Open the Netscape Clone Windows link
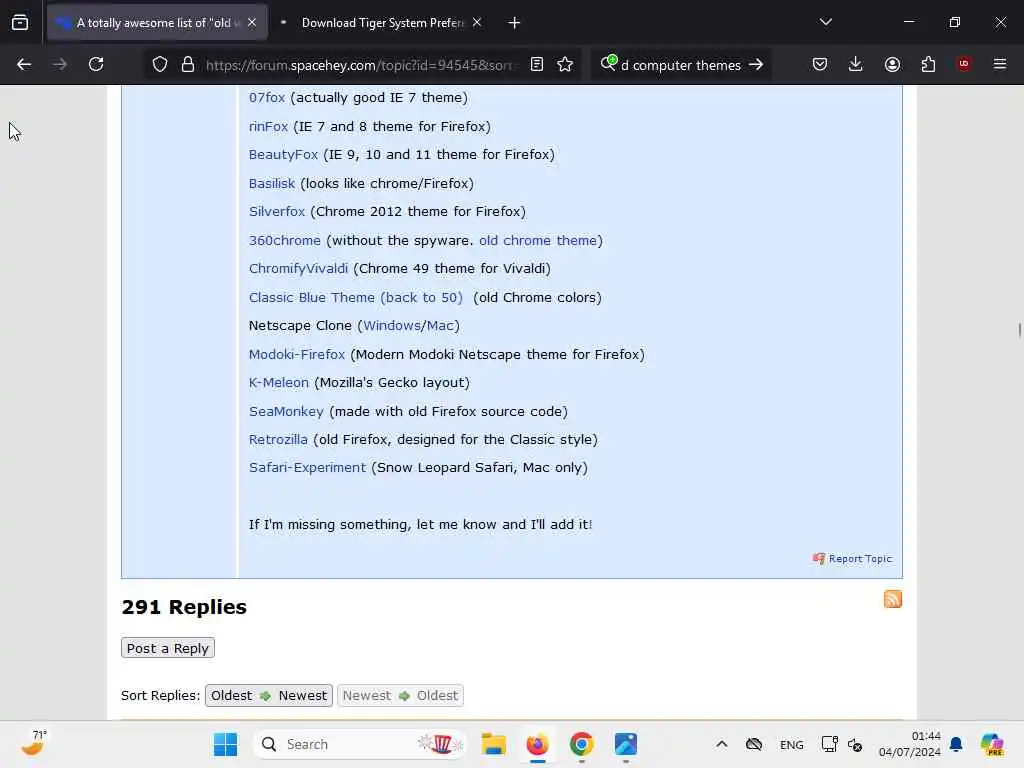Viewport: 1024px width, 768px height. click(x=392, y=325)
